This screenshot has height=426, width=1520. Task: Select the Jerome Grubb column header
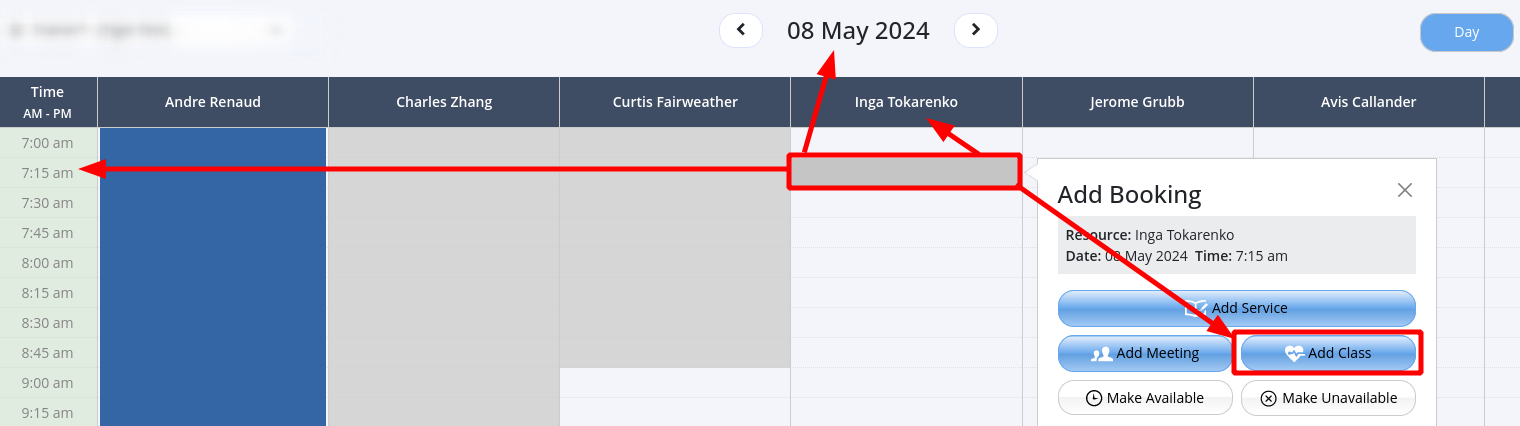(x=1137, y=102)
